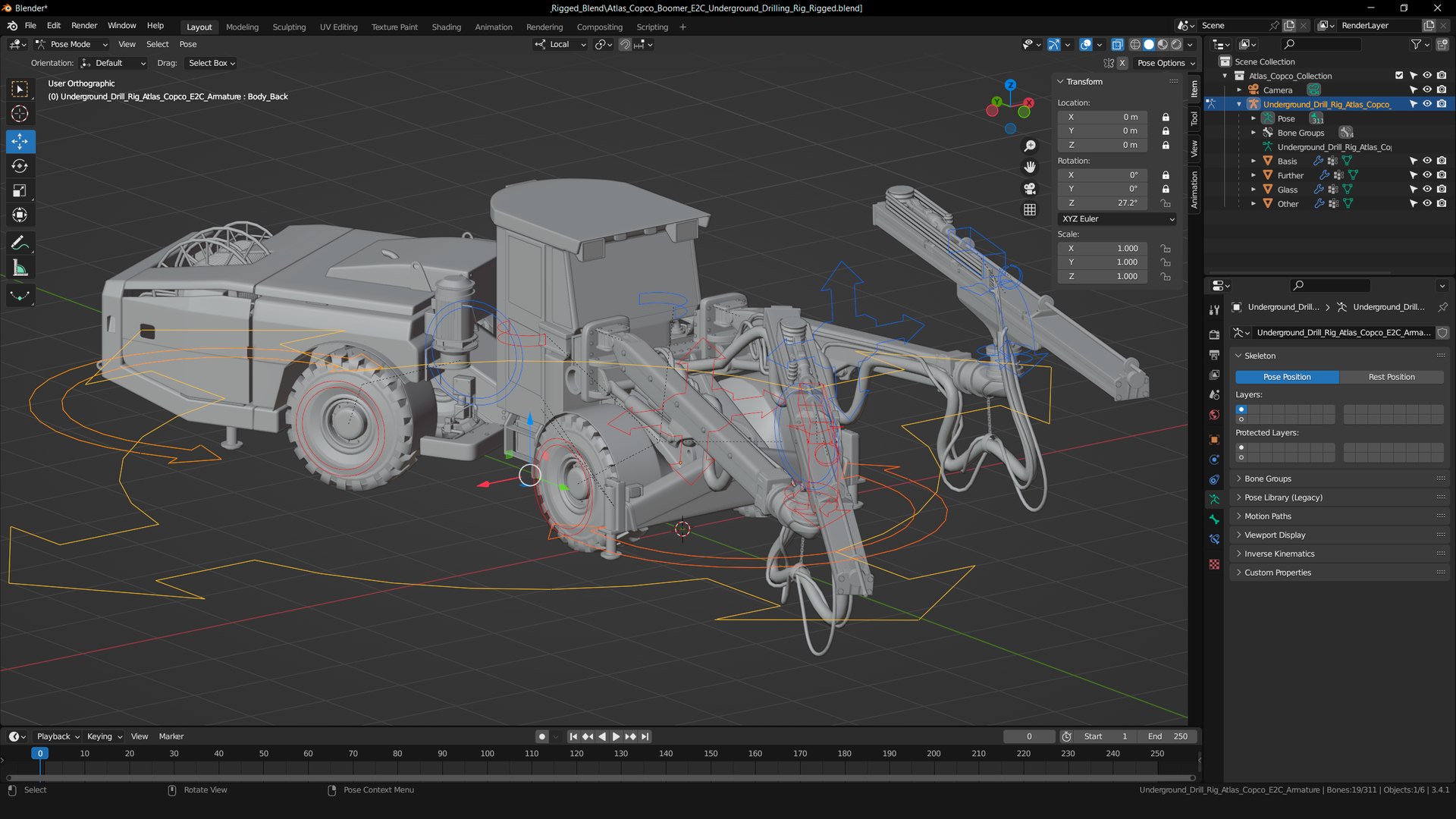Hide the Glass object in viewport

coord(1427,190)
